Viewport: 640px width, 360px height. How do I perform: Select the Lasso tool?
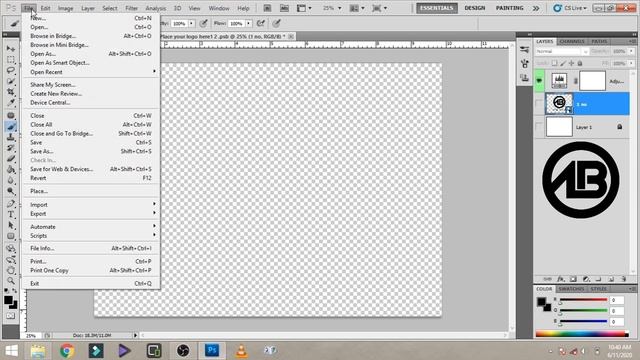(x=11, y=70)
